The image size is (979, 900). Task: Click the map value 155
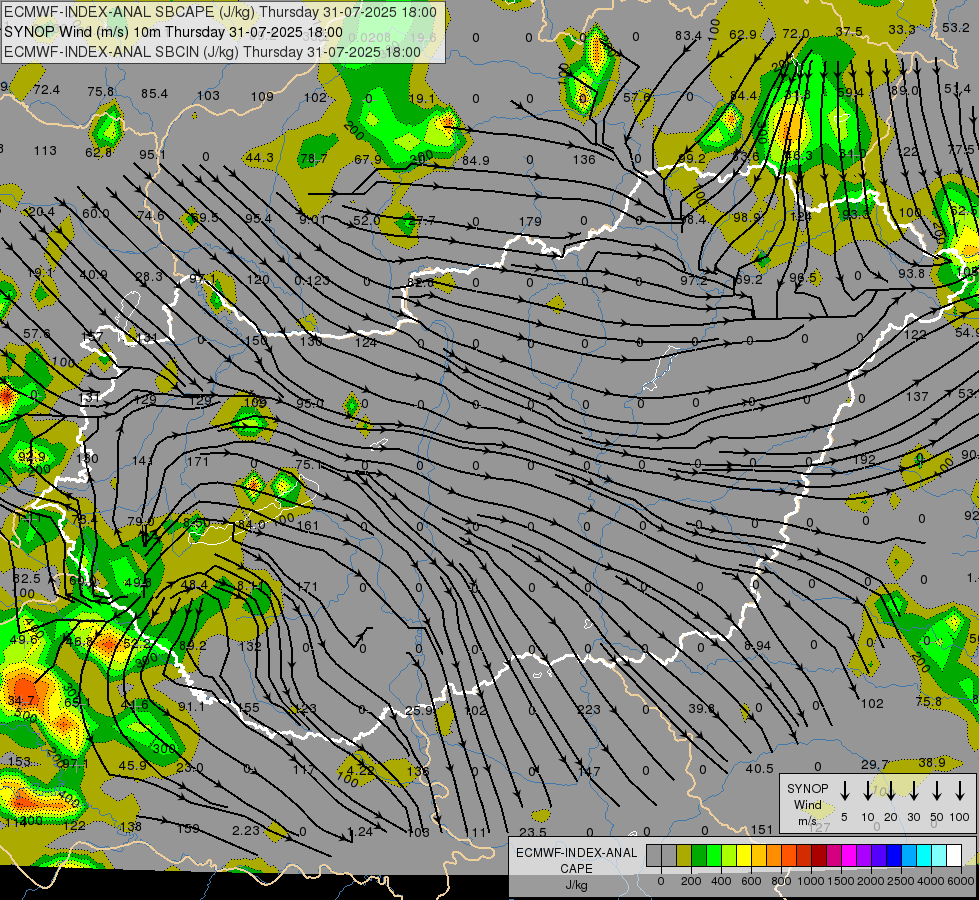[x=248, y=707]
